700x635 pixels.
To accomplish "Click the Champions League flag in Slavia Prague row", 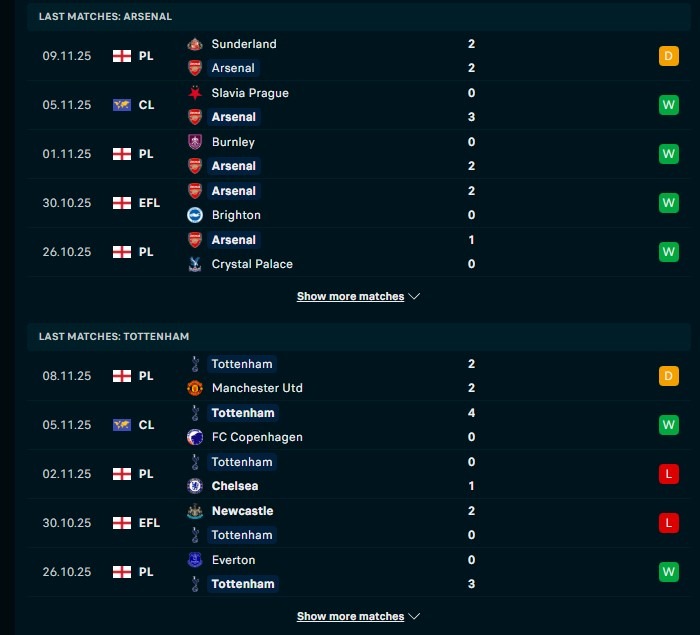I will pos(122,105).
